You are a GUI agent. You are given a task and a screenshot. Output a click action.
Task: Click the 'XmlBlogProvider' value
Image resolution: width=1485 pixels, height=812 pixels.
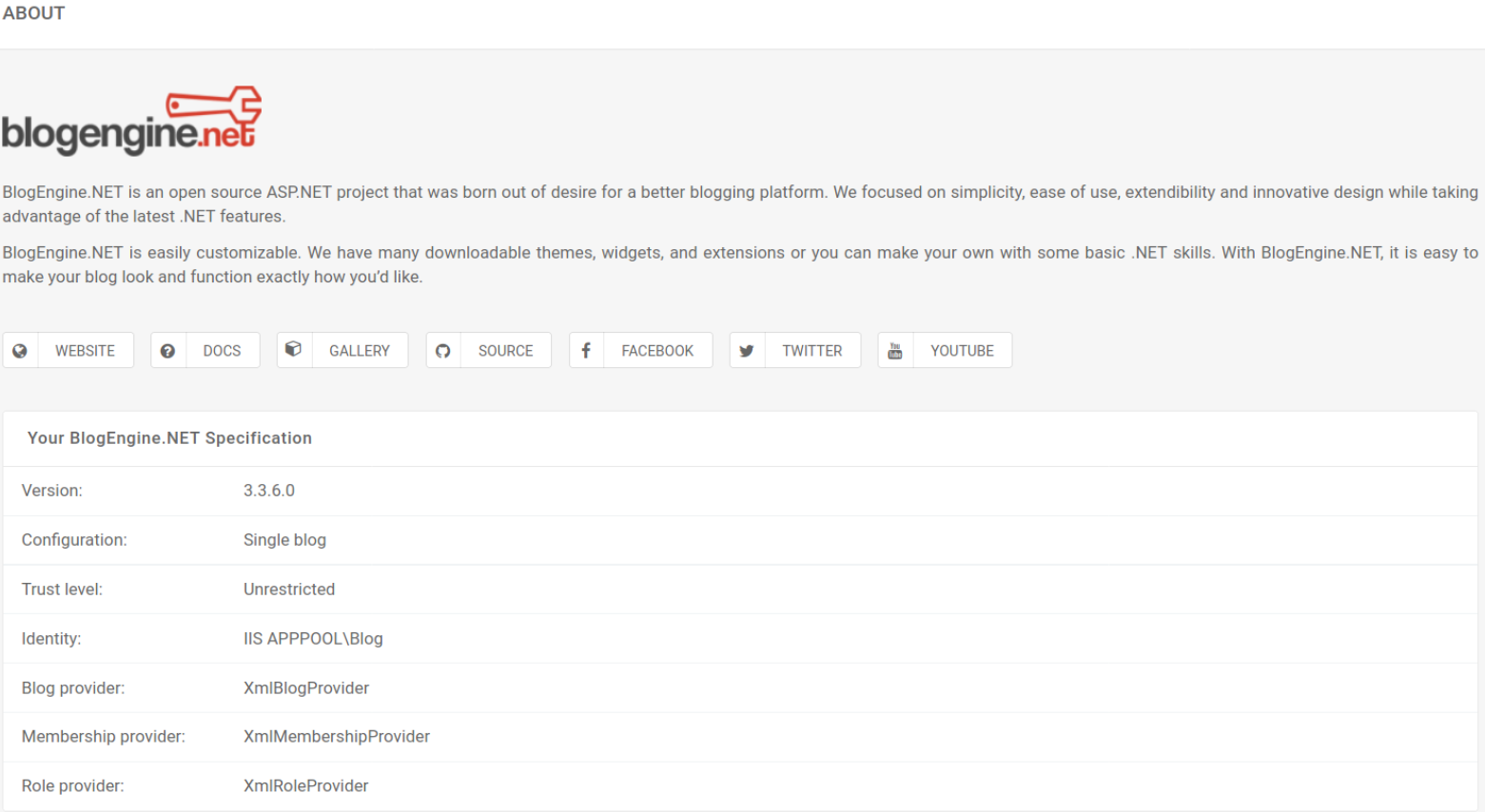pos(306,688)
